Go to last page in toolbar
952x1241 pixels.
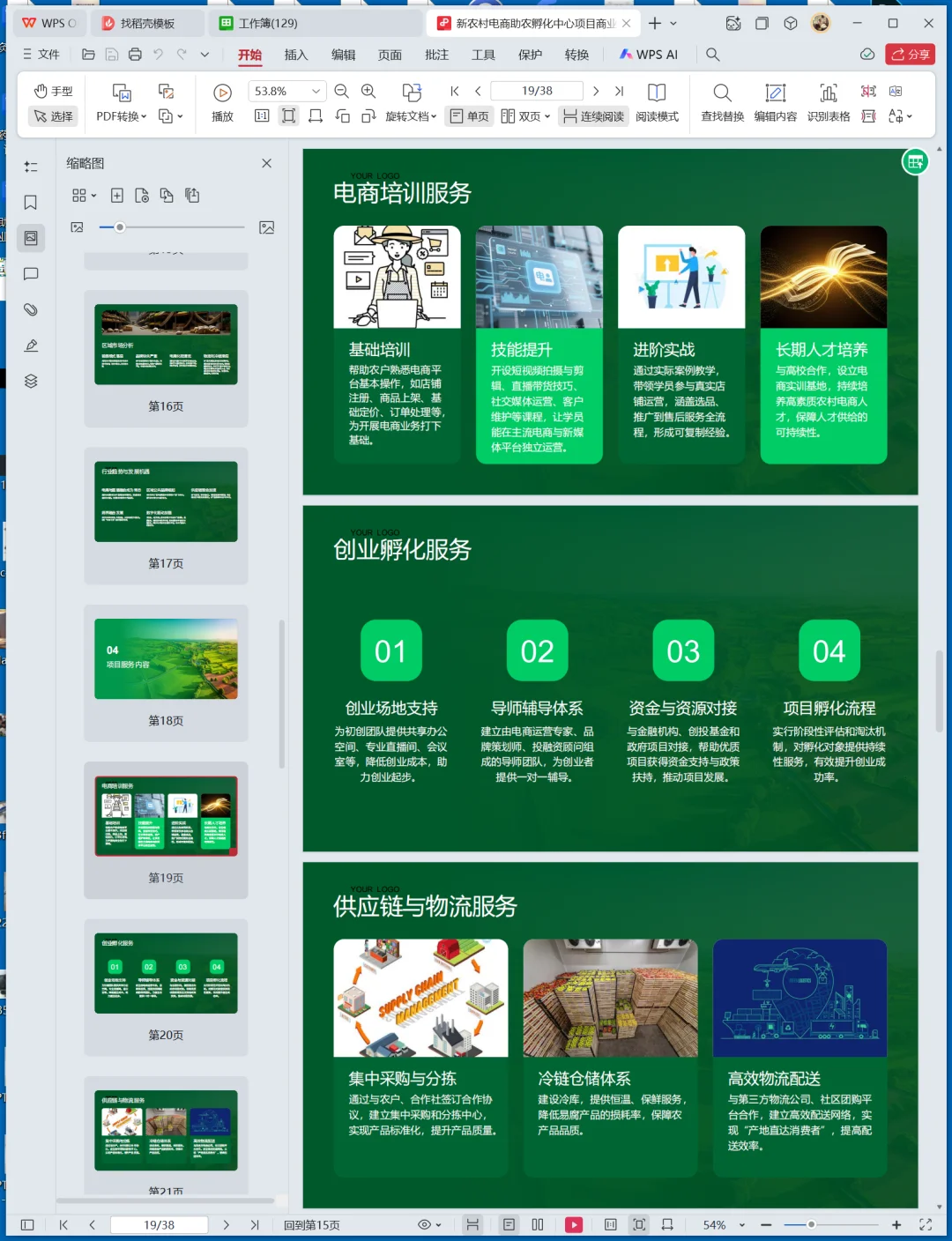[x=619, y=91]
